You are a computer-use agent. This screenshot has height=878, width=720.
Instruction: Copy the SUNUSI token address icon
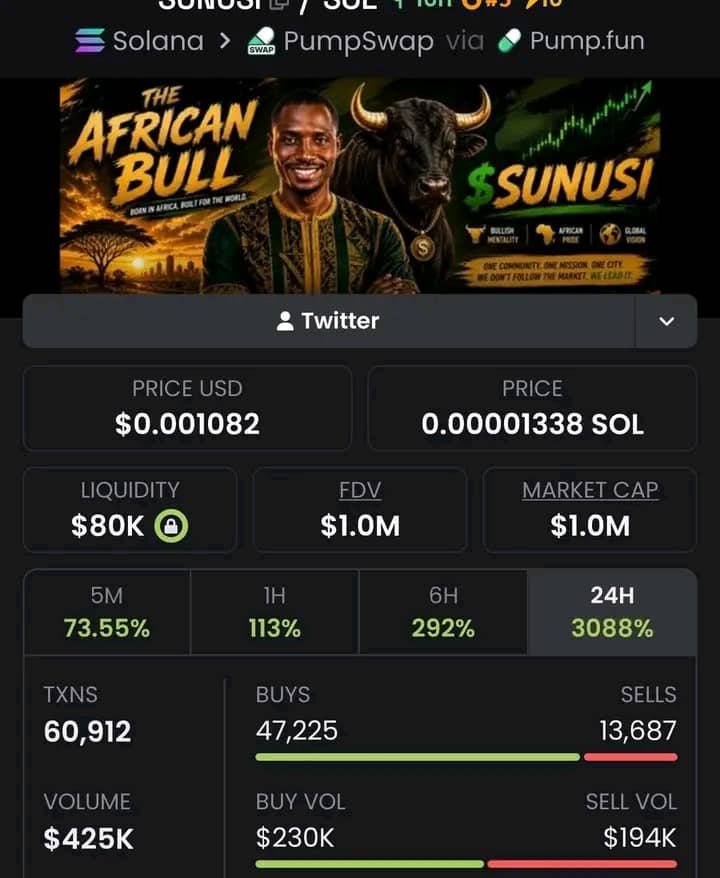[279, 4]
